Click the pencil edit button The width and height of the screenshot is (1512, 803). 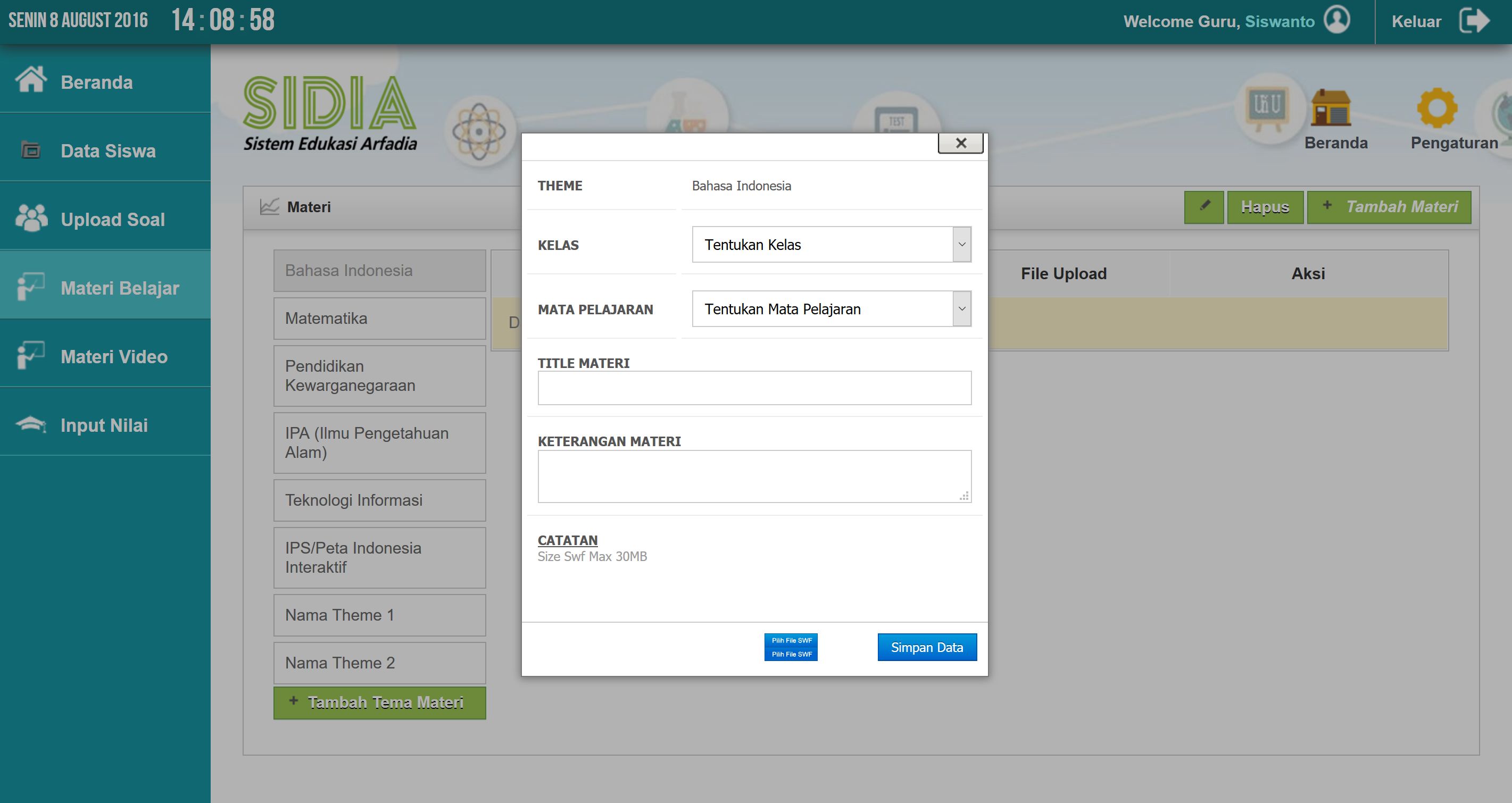point(1204,207)
